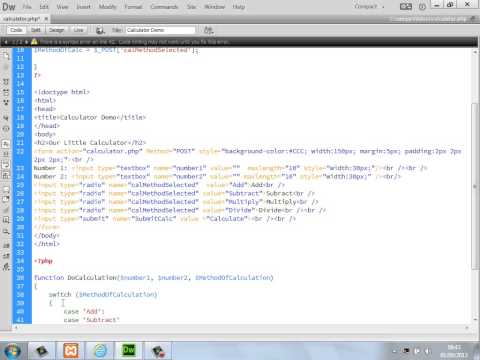Click the horizontal scroll-left arrow below code
480x360 pixels.
[x=16, y=328]
